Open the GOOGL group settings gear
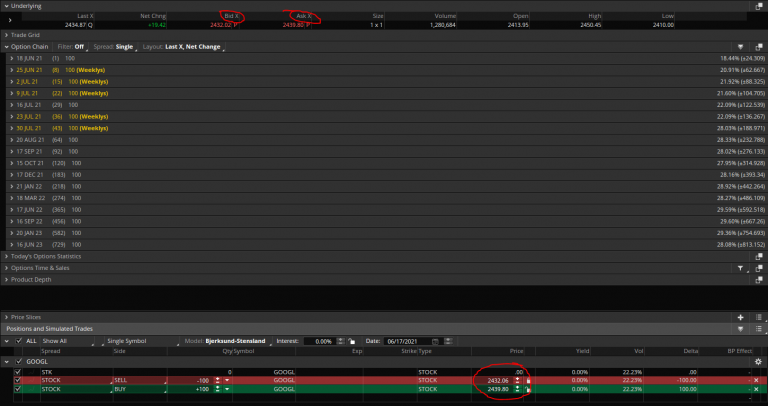The image size is (768, 406). 757,361
